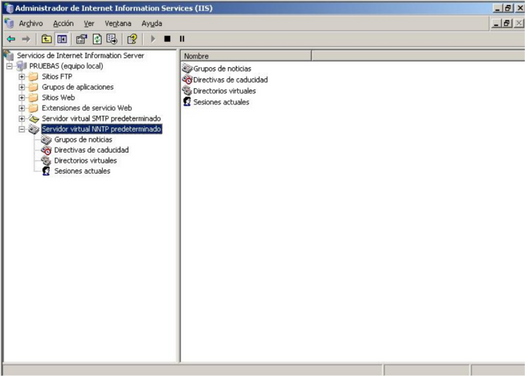Select Grupos de aplicaciones label in tree
525x376 pixels.
point(78,87)
